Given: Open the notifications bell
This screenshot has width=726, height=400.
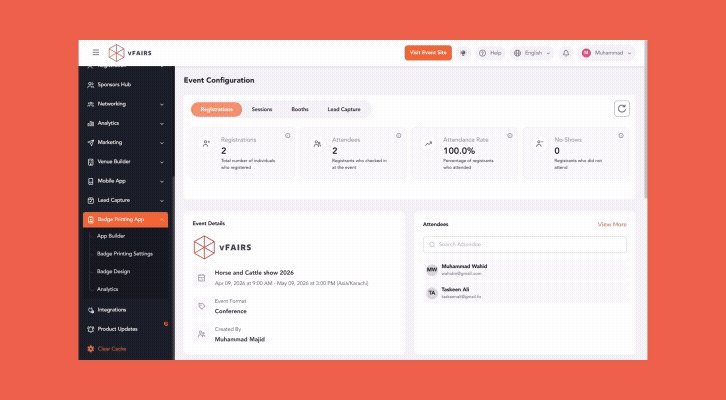Looking at the screenshot, I should coord(565,52).
